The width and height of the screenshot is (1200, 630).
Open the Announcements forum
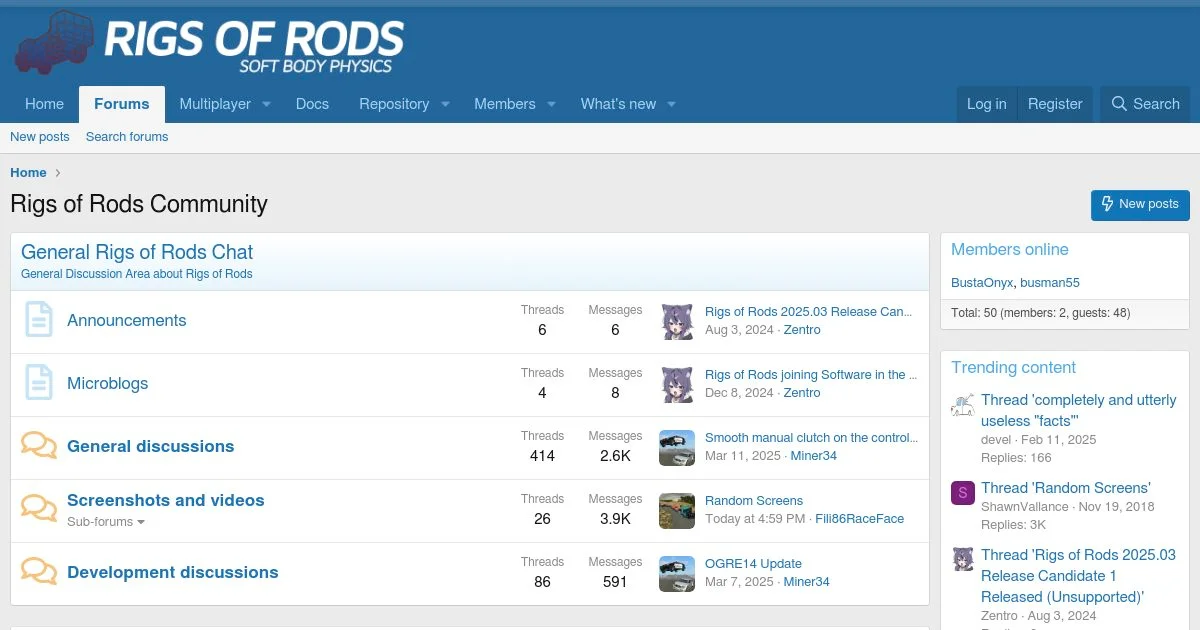click(127, 320)
